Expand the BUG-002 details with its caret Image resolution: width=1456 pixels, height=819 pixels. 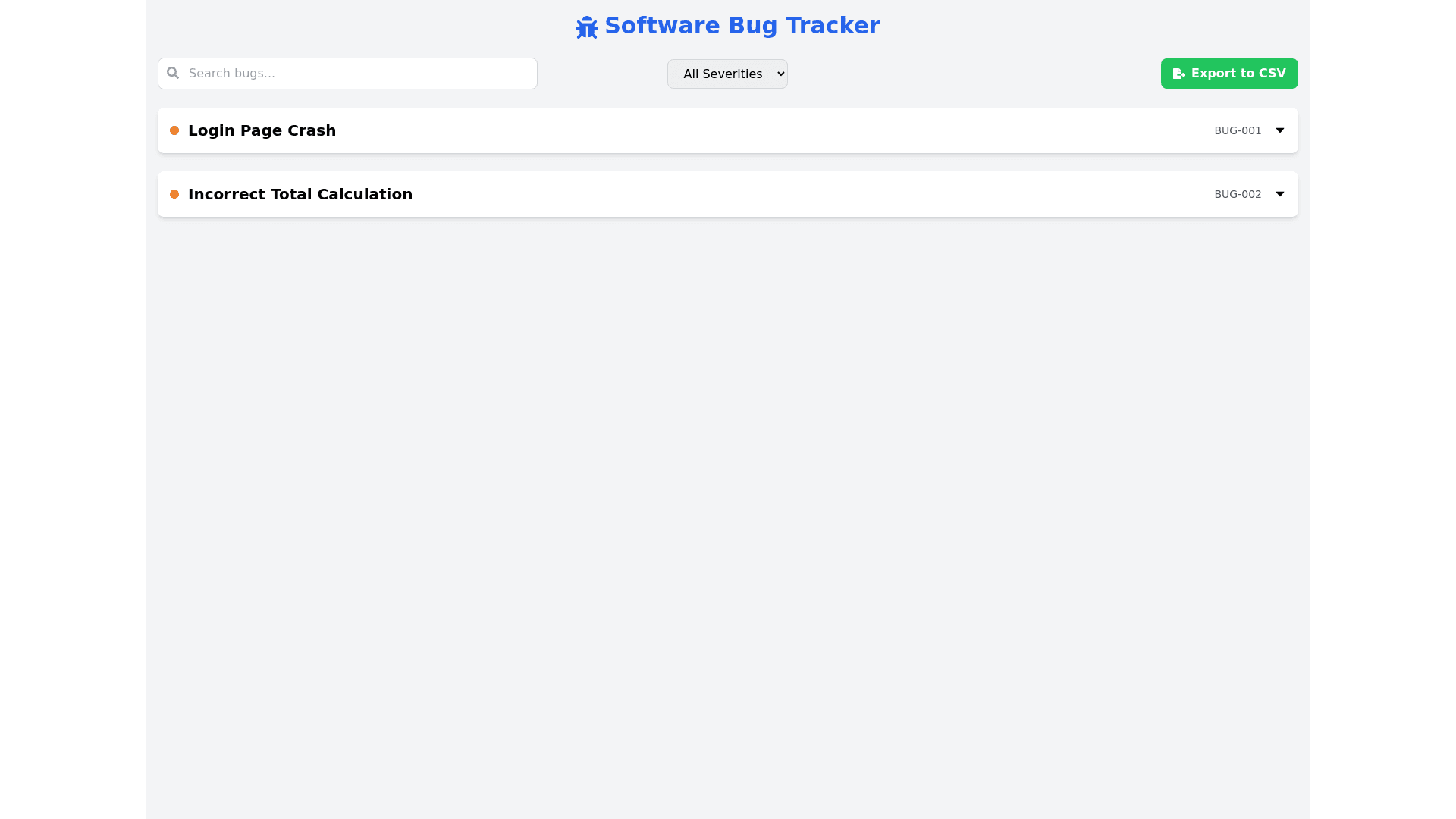coord(1279,194)
